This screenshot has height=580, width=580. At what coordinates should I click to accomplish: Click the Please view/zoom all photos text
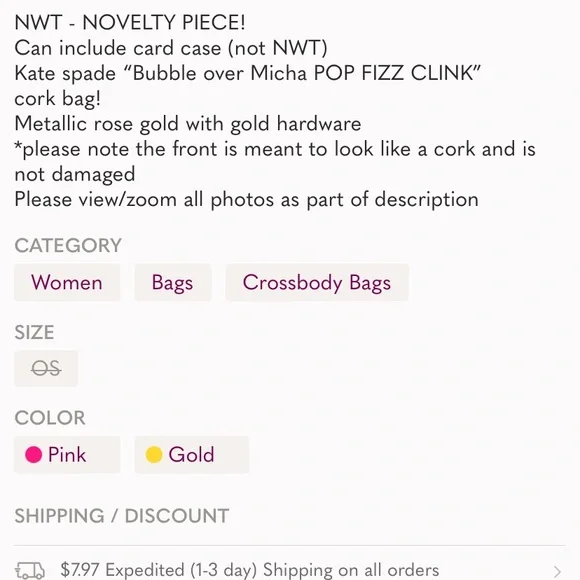click(x=246, y=200)
